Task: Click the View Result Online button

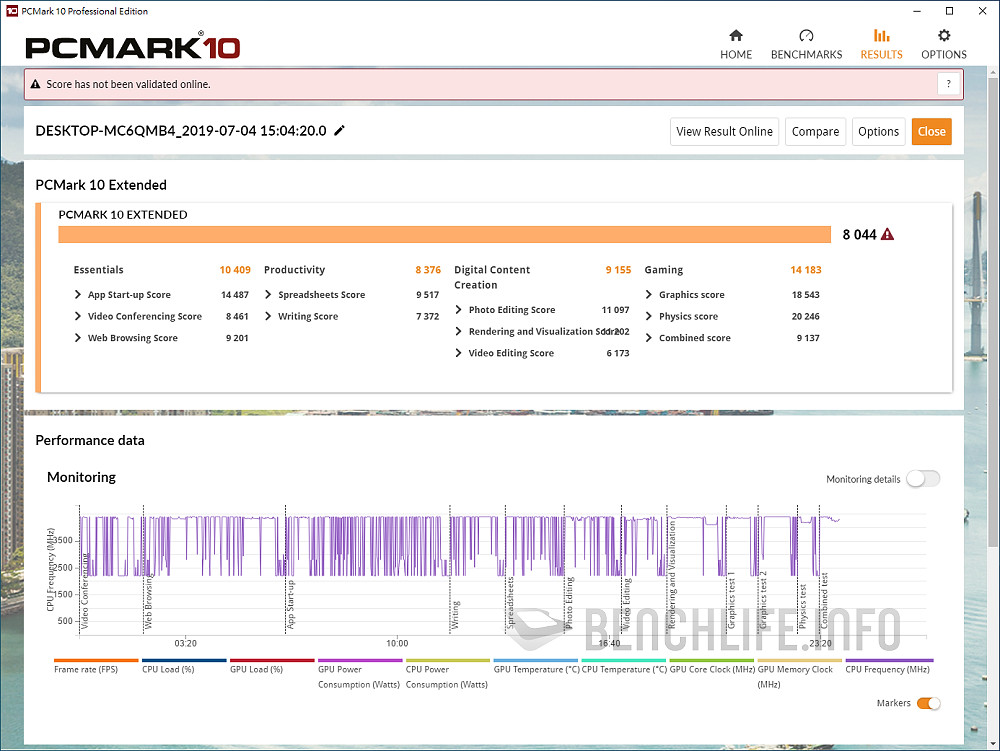Action: click(724, 131)
